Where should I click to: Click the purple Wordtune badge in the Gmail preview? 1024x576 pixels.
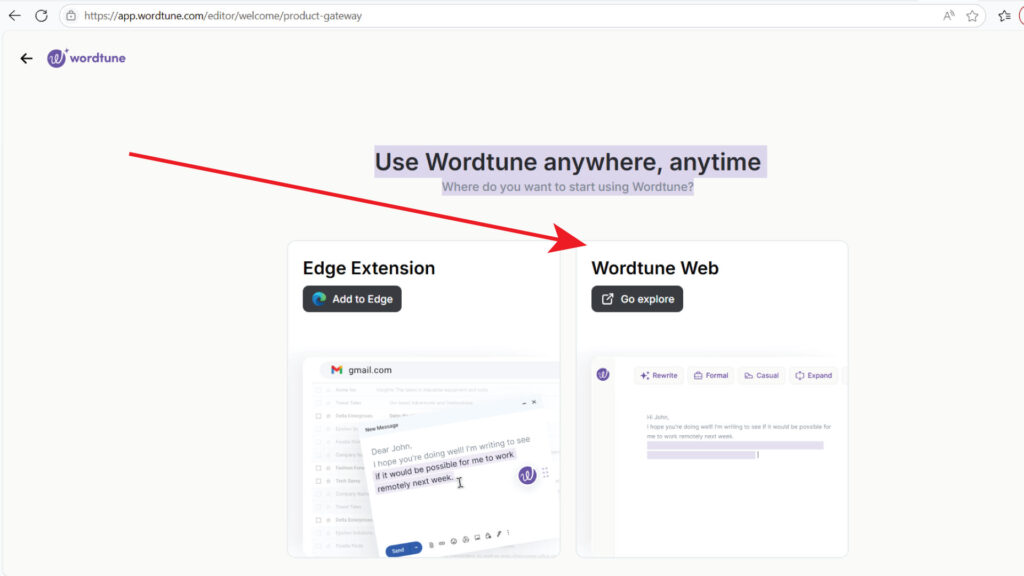click(x=527, y=475)
